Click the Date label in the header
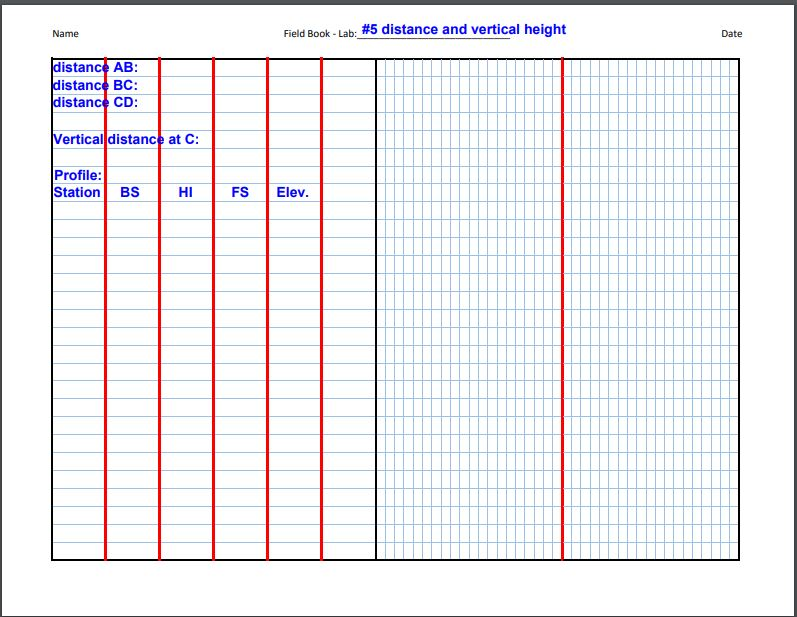Image resolution: width=797 pixels, height=617 pixels. pyautogui.click(x=731, y=34)
